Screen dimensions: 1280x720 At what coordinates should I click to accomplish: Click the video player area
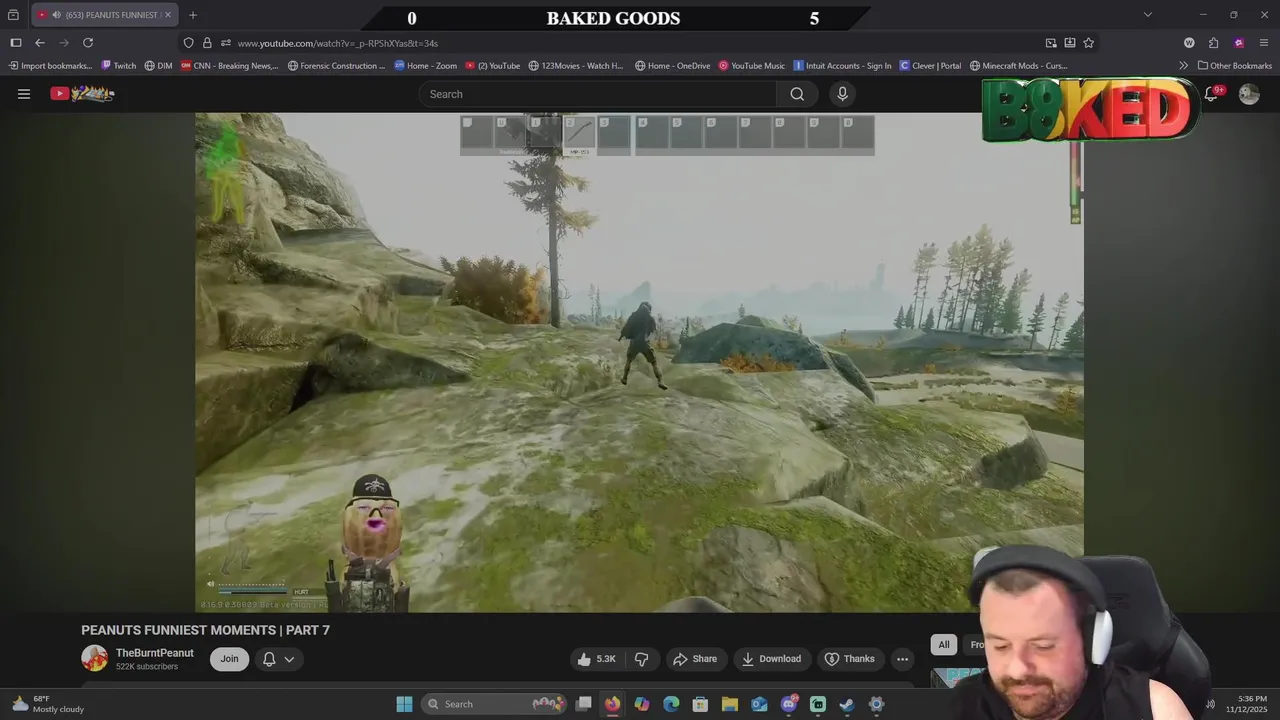[639, 362]
